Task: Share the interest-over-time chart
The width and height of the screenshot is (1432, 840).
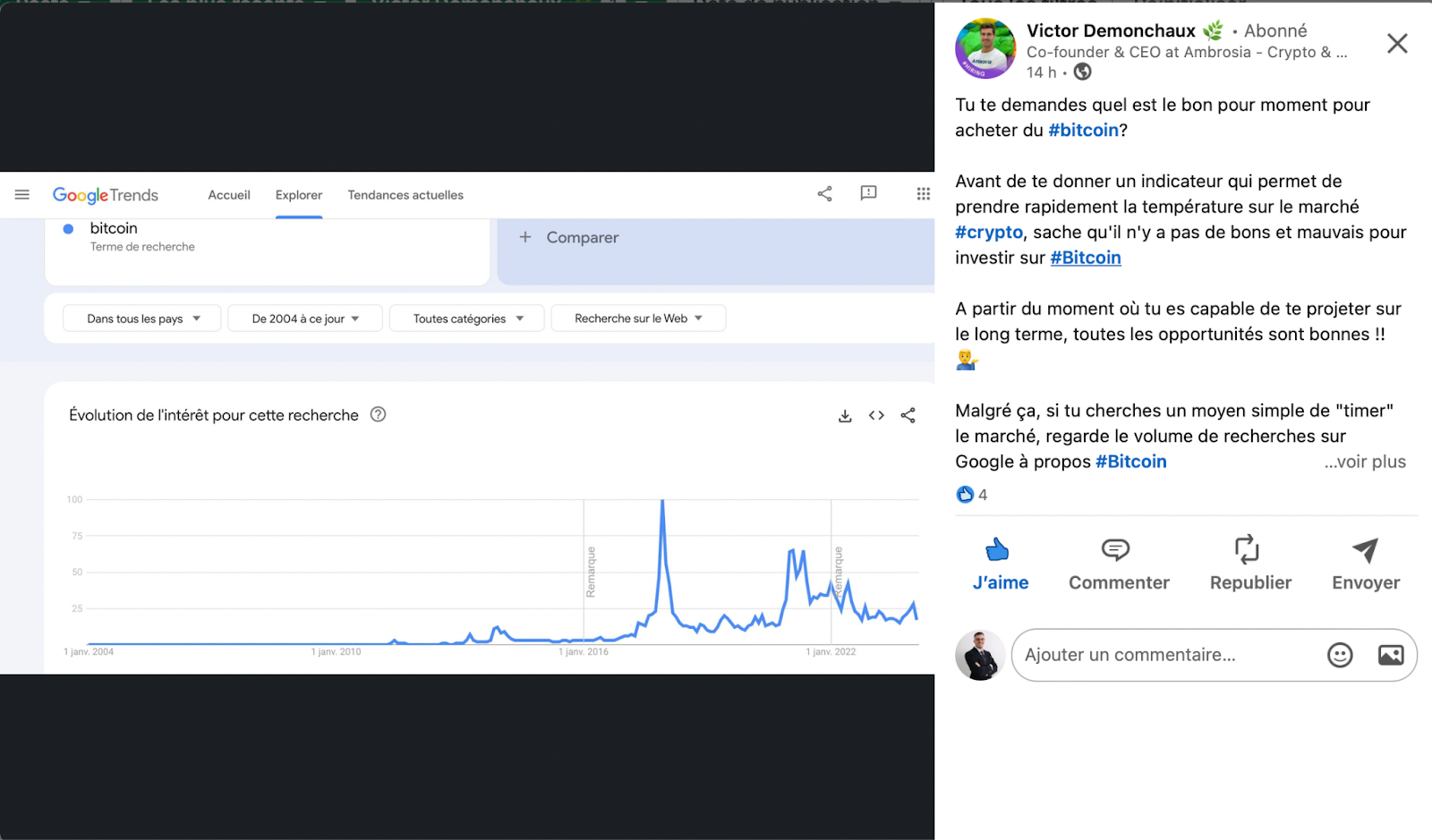Action: [x=908, y=415]
